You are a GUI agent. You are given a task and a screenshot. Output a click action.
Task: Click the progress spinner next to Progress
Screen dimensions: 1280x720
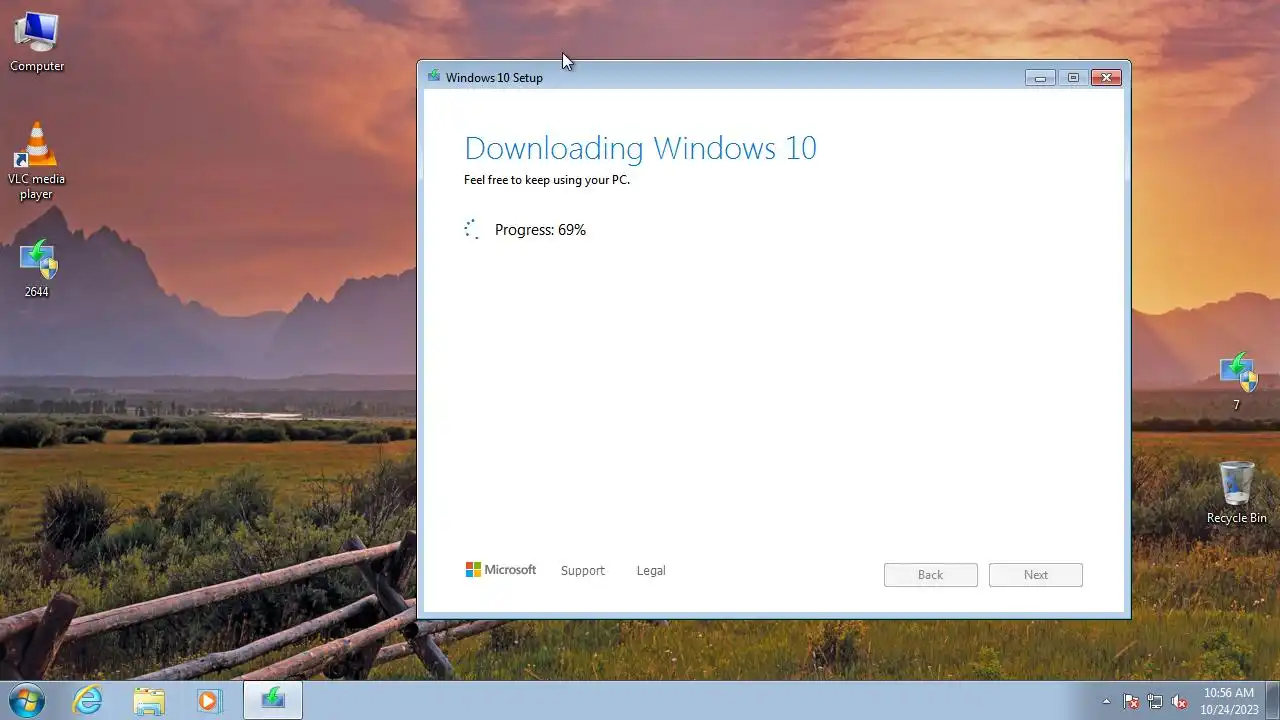pyautogui.click(x=472, y=230)
